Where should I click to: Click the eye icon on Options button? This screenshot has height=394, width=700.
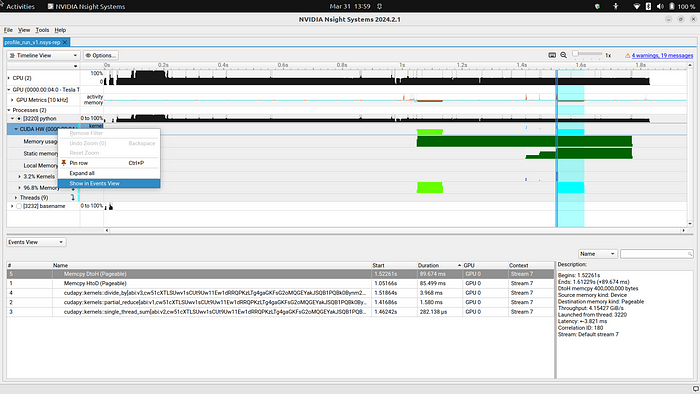(x=88, y=55)
